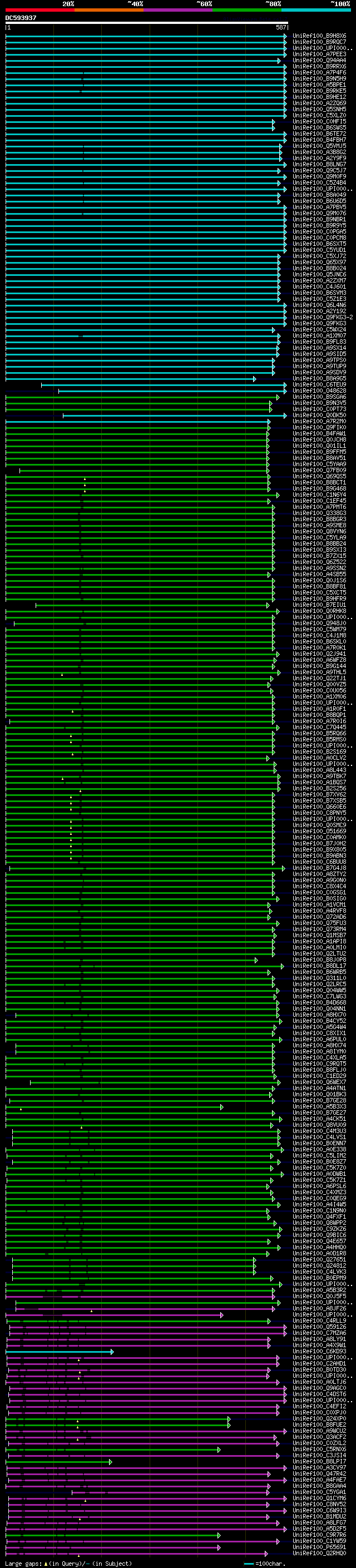Click the UniRef100_B9H8X6 hit label
Viewport: 356px width, 1568px height.
coord(319,36)
